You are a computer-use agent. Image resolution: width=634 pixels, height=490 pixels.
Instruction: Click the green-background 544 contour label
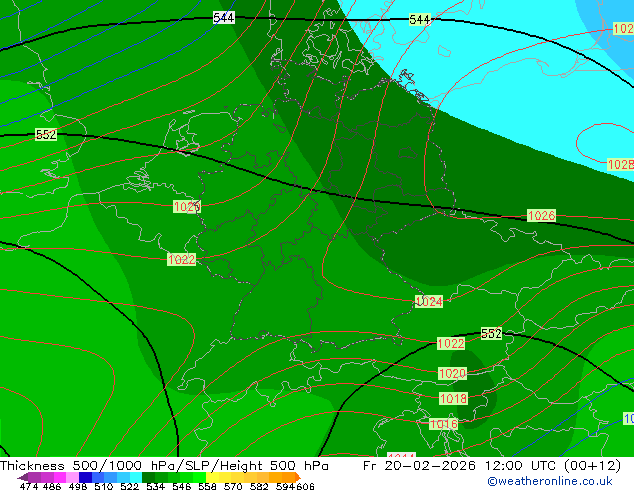tap(419, 19)
